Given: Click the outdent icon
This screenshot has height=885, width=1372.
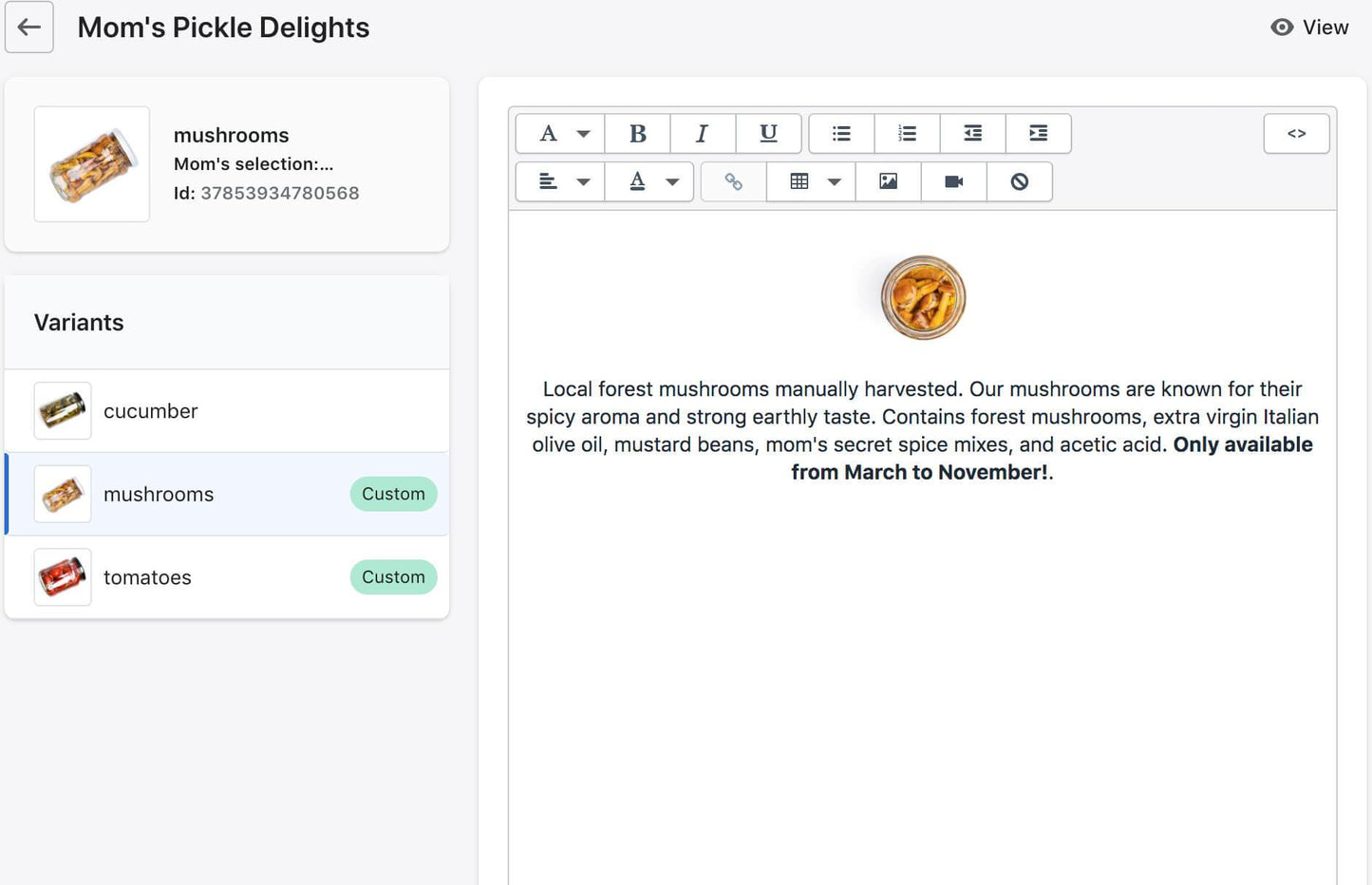Looking at the screenshot, I should tap(973, 134).
